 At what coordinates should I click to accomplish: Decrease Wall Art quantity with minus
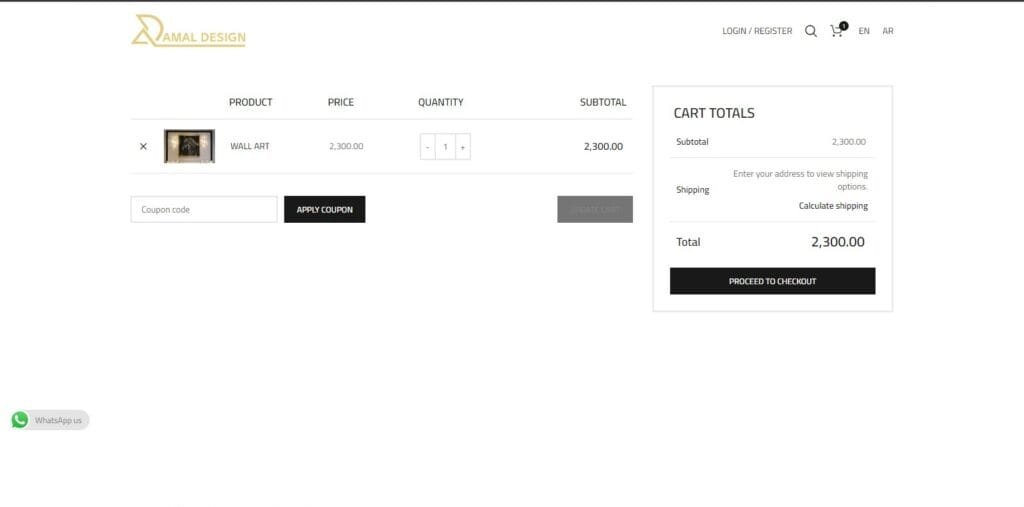(x=428, y=147)
